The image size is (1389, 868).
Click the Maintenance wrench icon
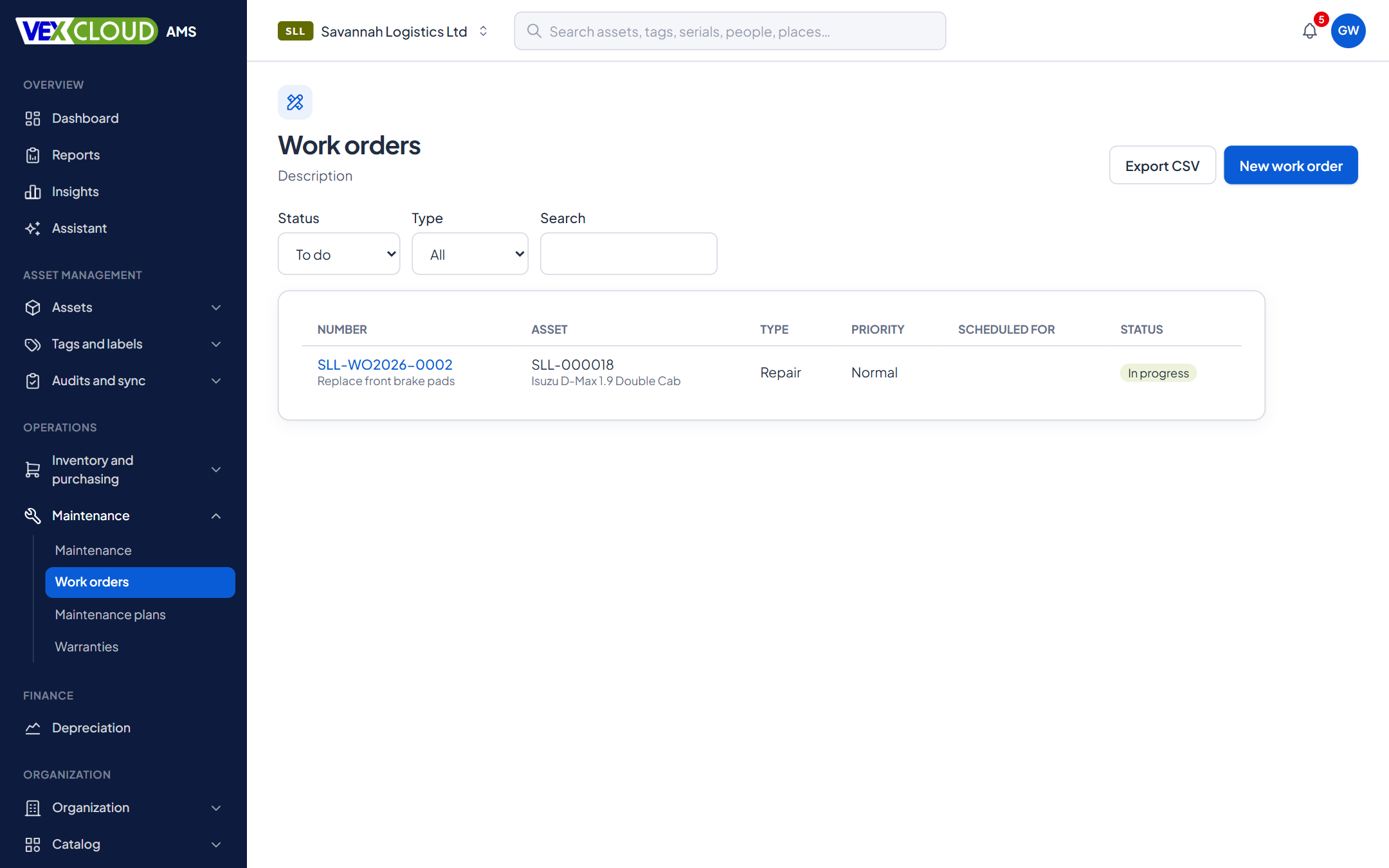coord(33,516)
